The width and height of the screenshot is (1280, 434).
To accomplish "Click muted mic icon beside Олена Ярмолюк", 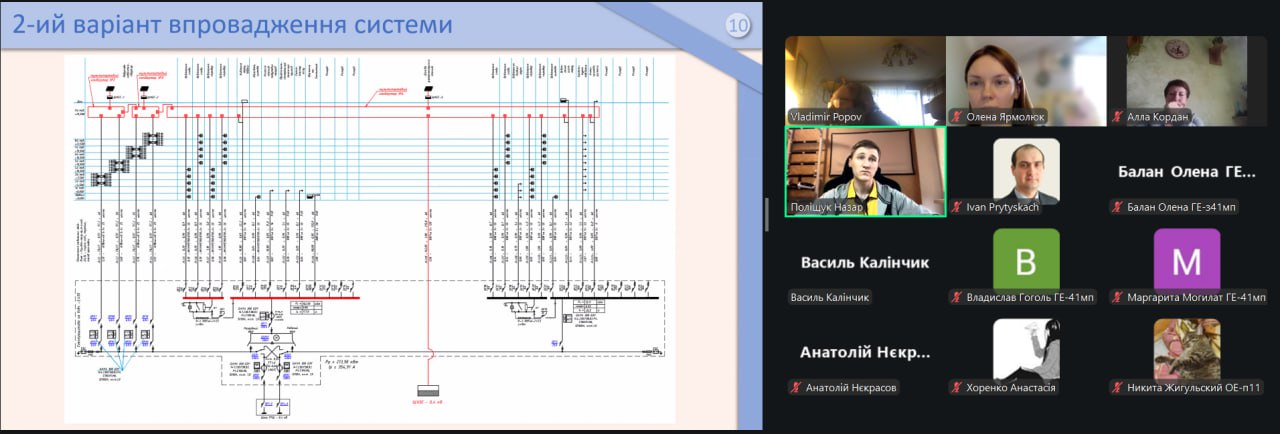I will tap(957, 117).
